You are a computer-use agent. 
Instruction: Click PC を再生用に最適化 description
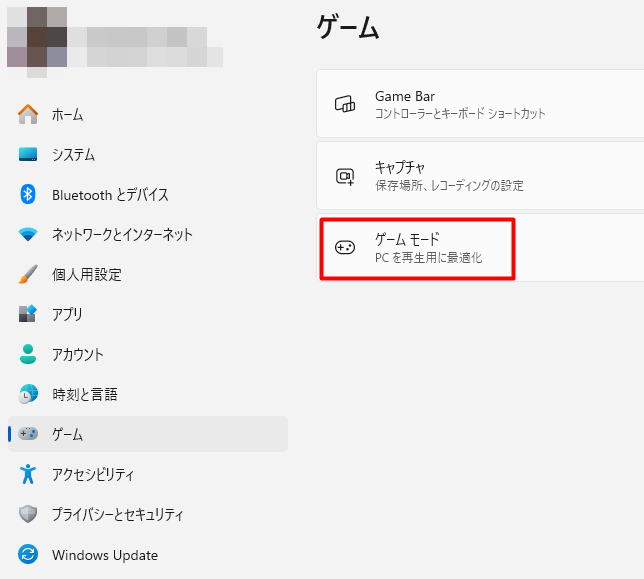(x=428, y=257)
